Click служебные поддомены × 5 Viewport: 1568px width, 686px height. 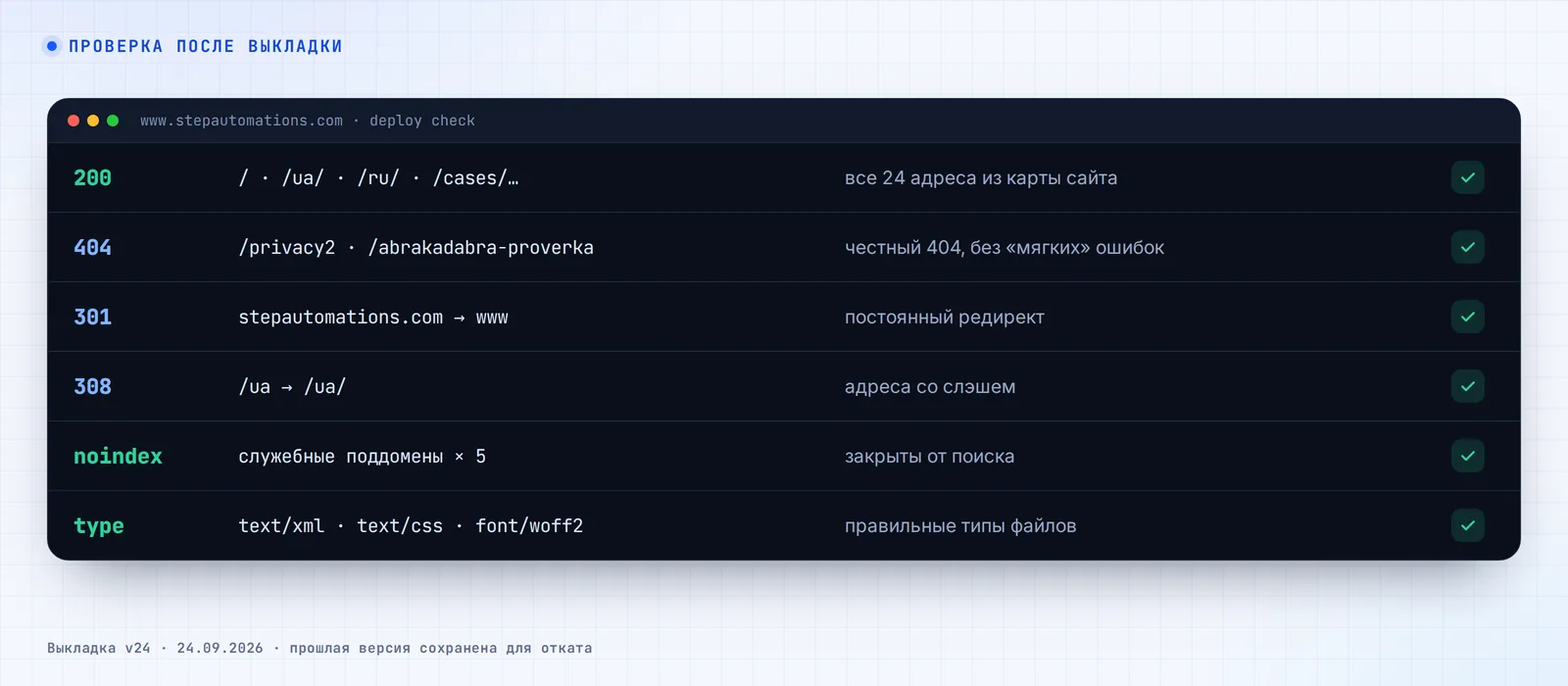pyautogui.click(x=363, y=456)
